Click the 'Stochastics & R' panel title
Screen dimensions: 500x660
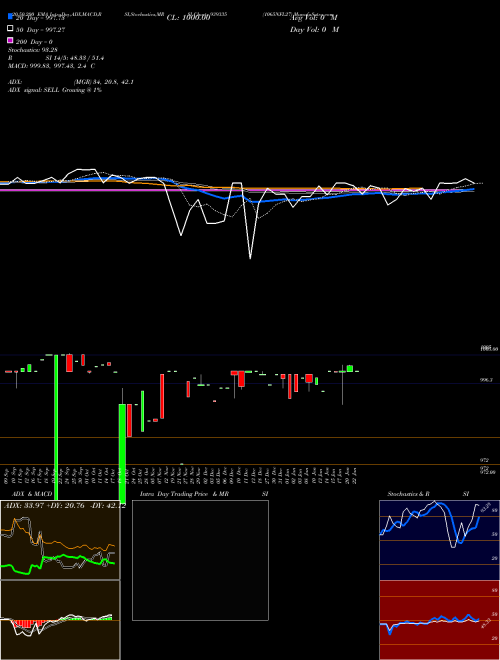click(408, 494)
